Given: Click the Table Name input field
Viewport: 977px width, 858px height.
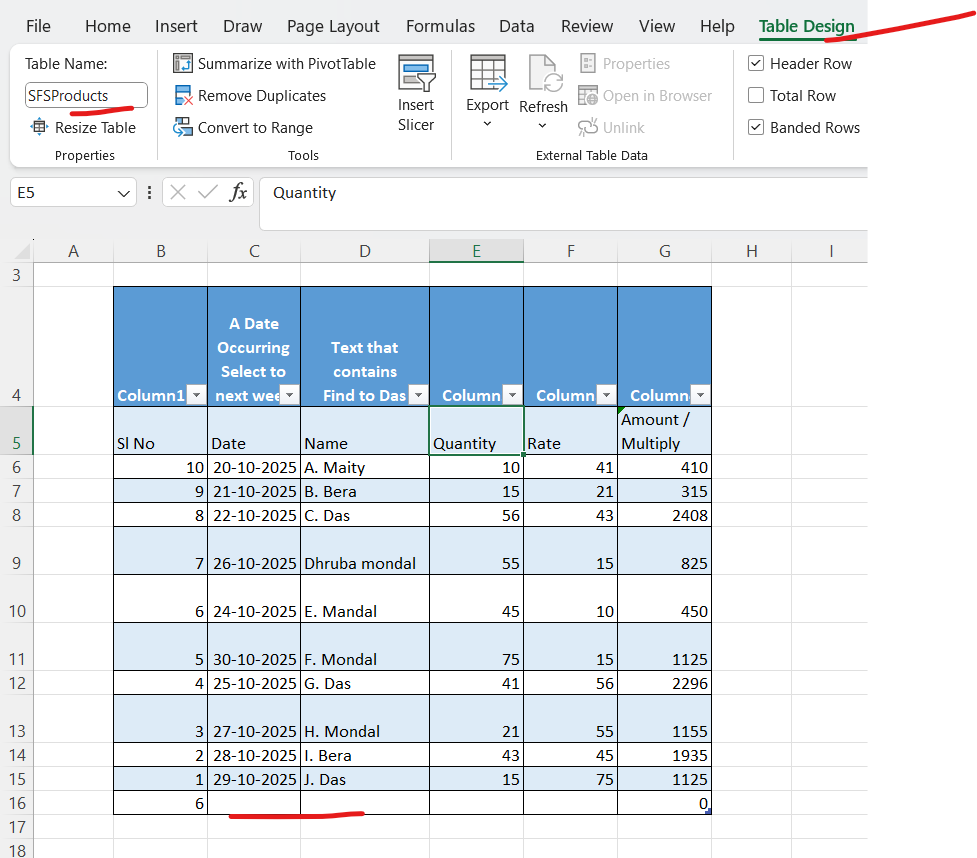Looking at the screenshot, I should point(86,96).
